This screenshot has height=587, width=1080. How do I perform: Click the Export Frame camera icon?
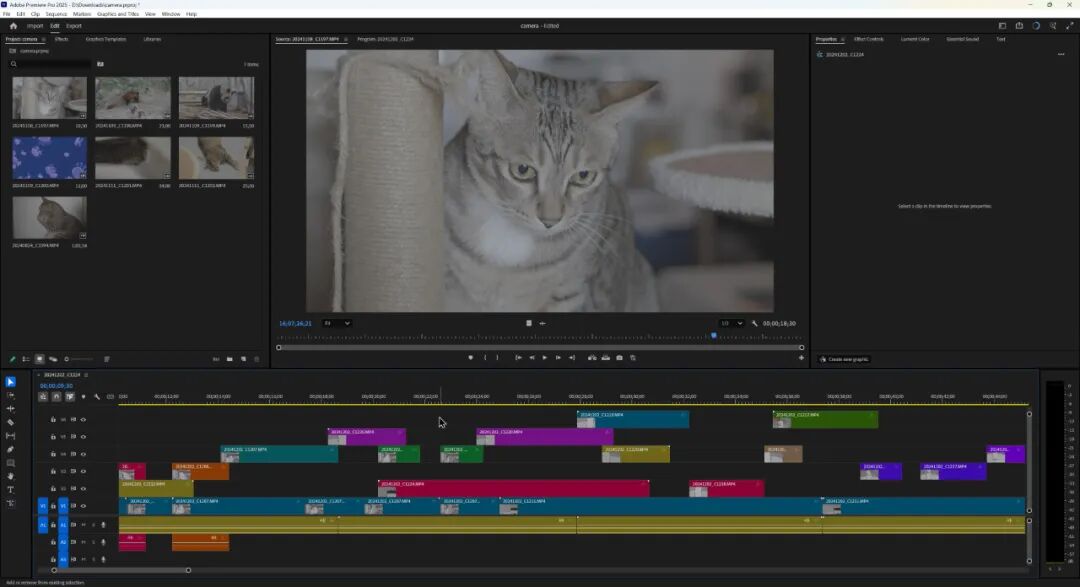[x=619, y=358]
